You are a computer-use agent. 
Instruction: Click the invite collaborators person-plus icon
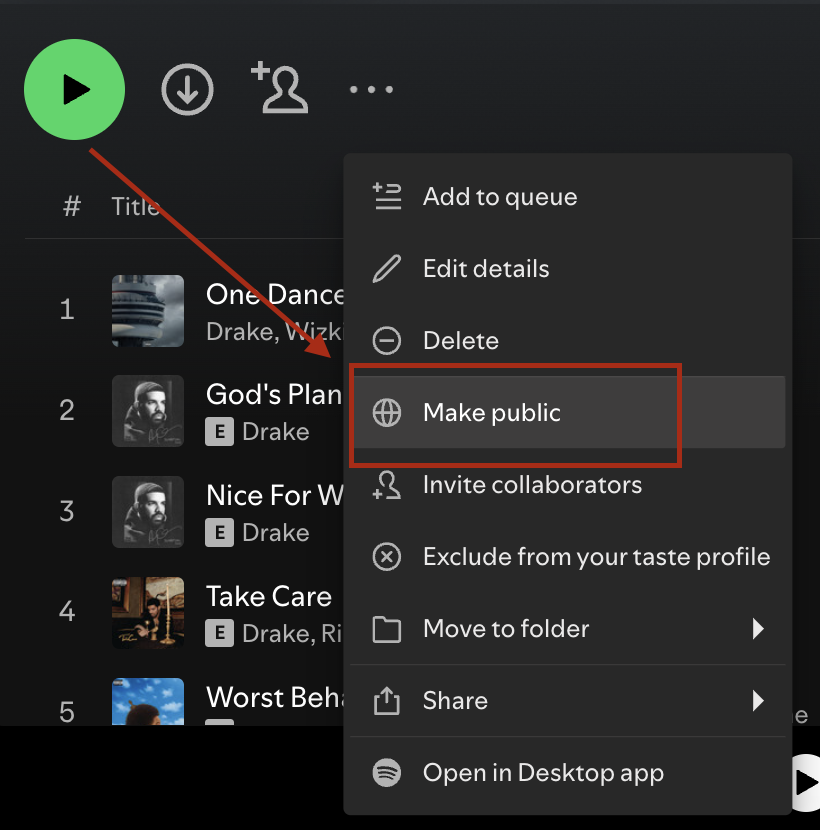(280, 87)
